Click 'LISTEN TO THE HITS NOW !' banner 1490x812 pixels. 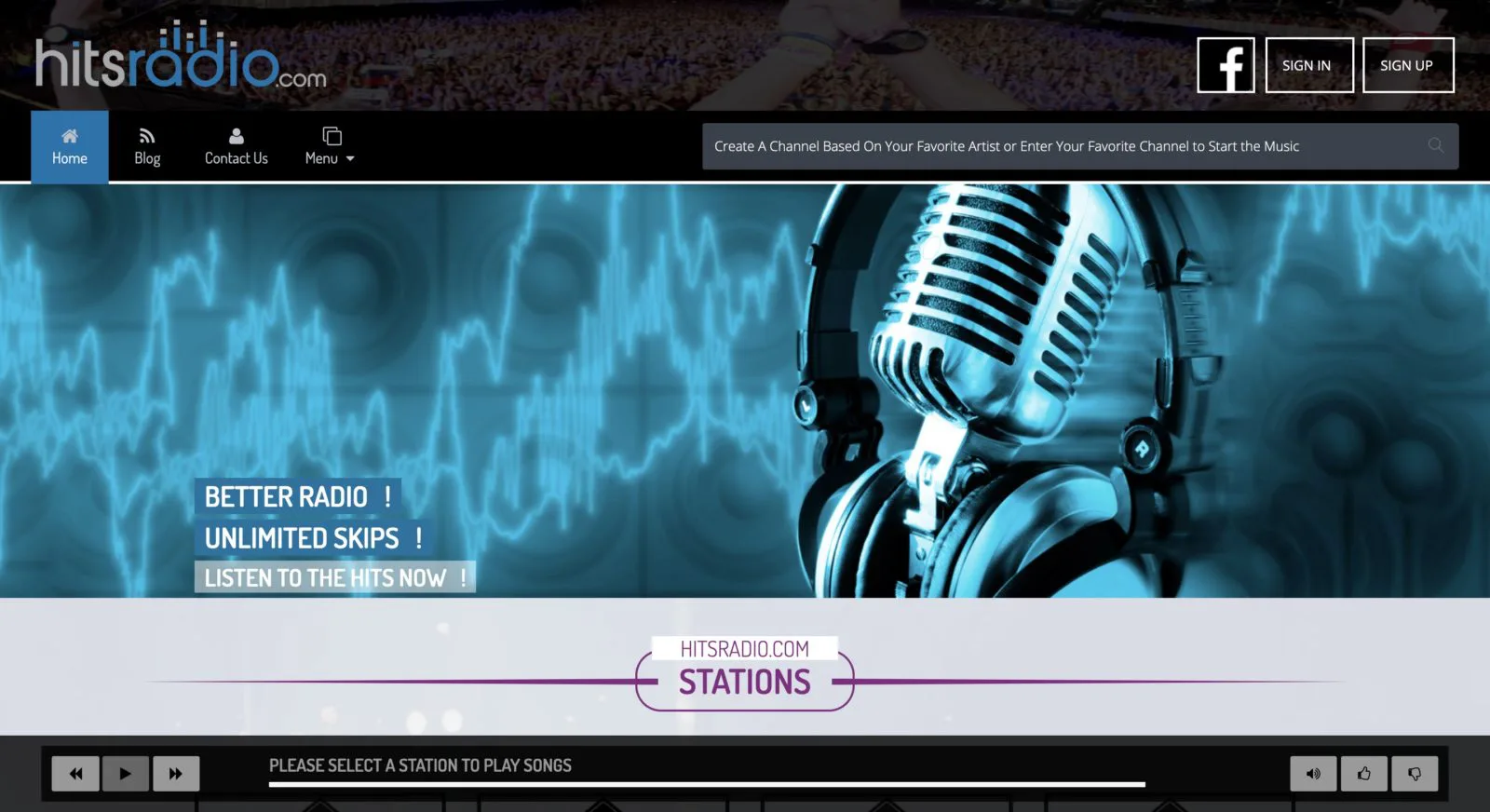pyautogui.click(x=335, y=577)
